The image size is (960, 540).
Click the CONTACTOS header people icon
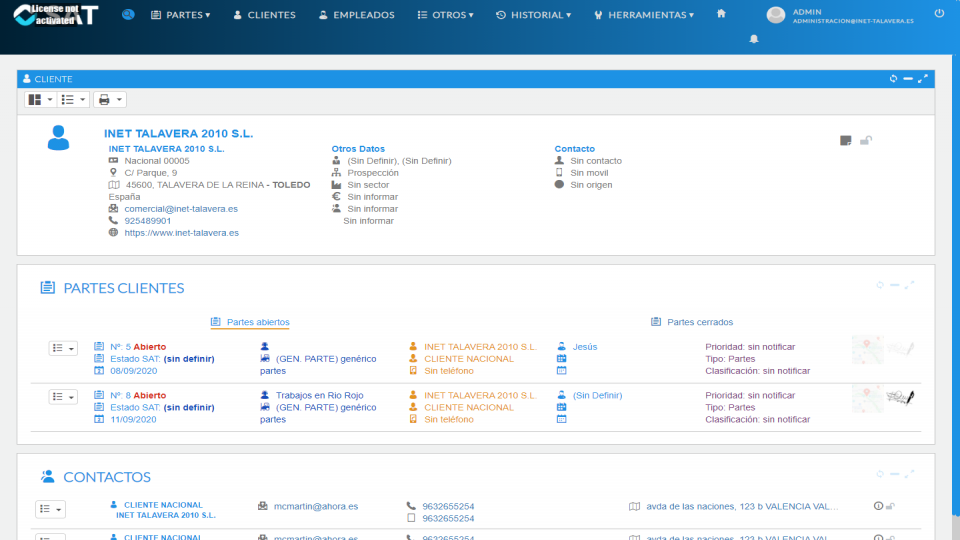coord(48,476)
